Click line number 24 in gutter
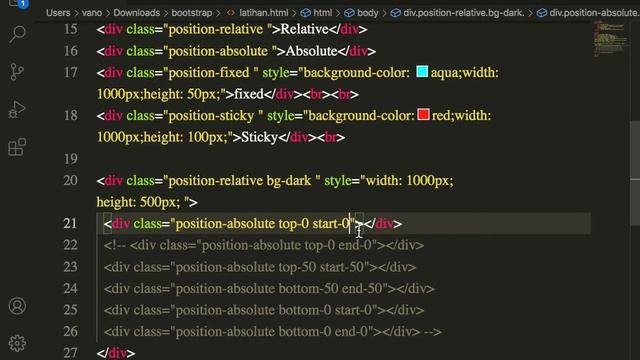Viewport: 640px width, 360px height. (71, 288)
